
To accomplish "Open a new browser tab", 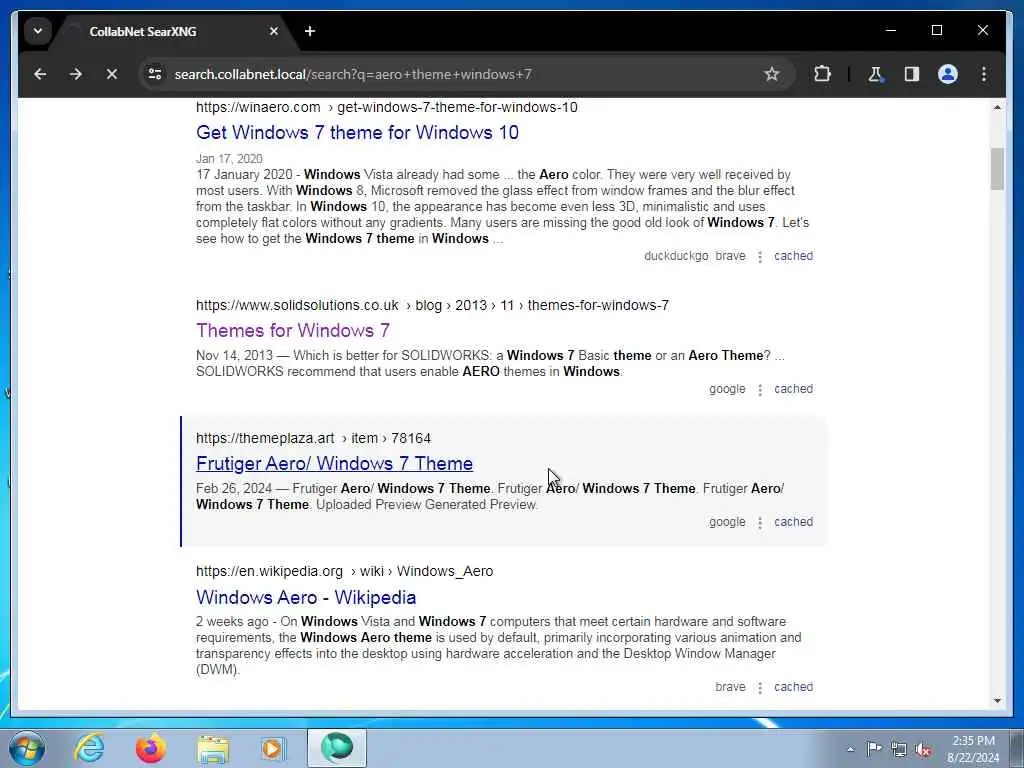I will pos(310,31).
